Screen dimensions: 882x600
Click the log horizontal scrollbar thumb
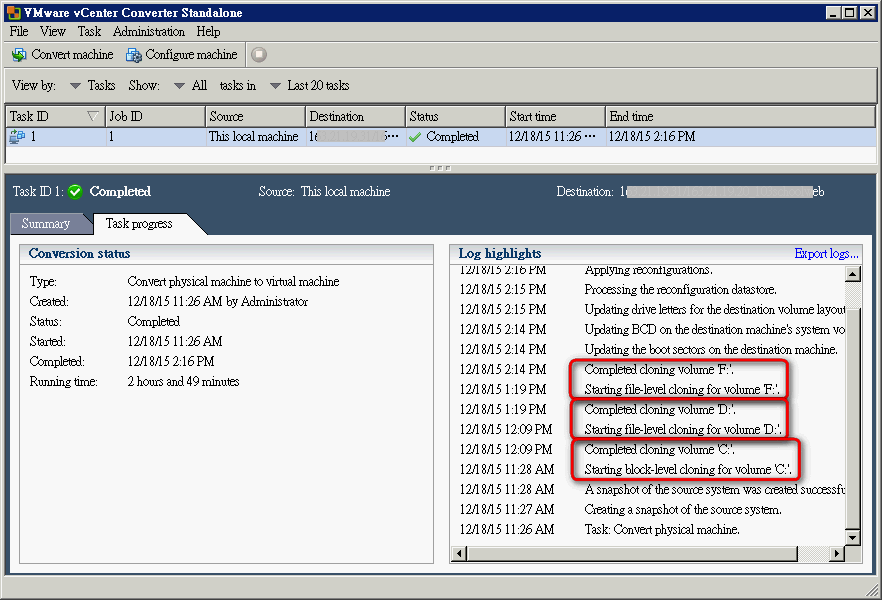(x=632, y=554)
